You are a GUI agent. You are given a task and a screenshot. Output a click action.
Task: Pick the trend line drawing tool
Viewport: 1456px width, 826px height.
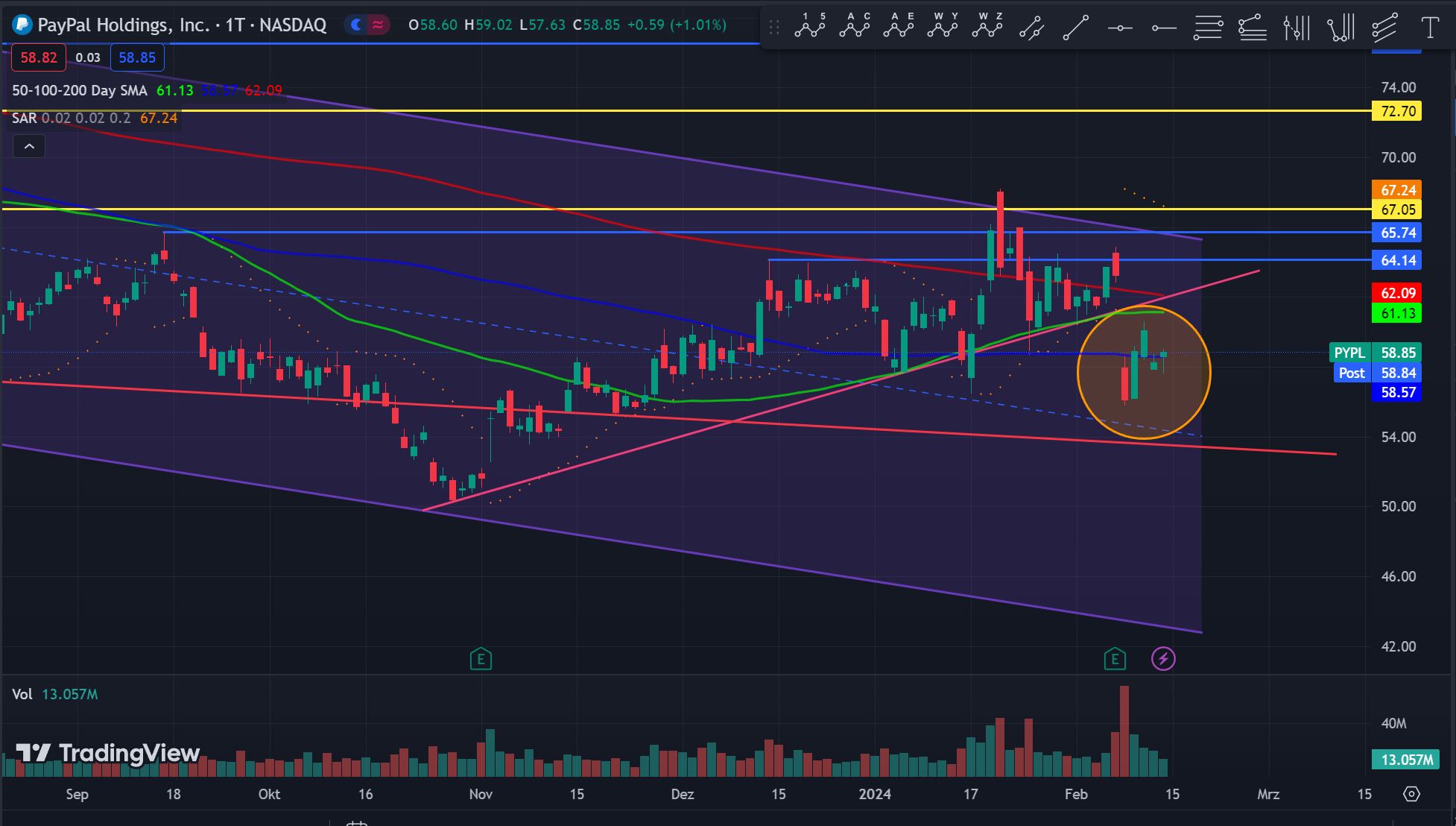coord(1075,28)
